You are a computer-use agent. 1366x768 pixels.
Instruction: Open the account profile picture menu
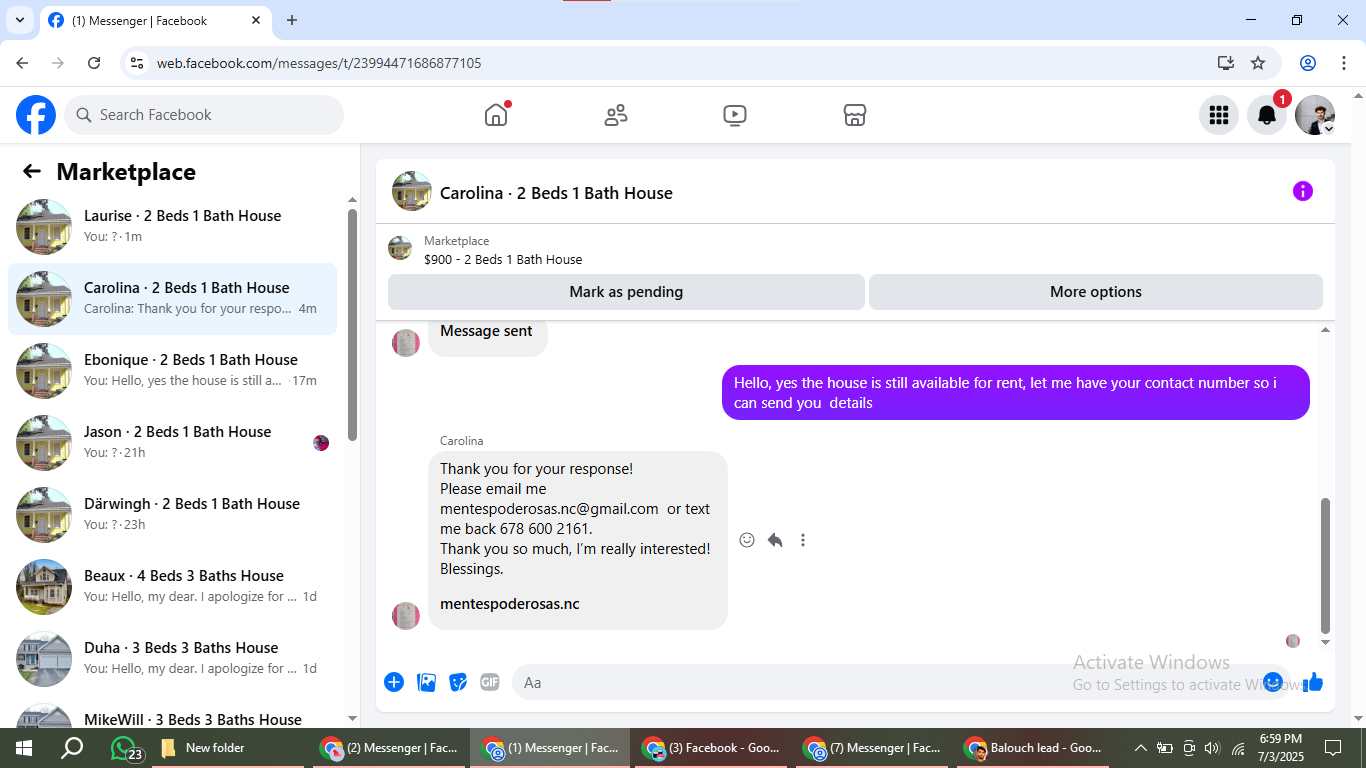tap(1315, 115)
